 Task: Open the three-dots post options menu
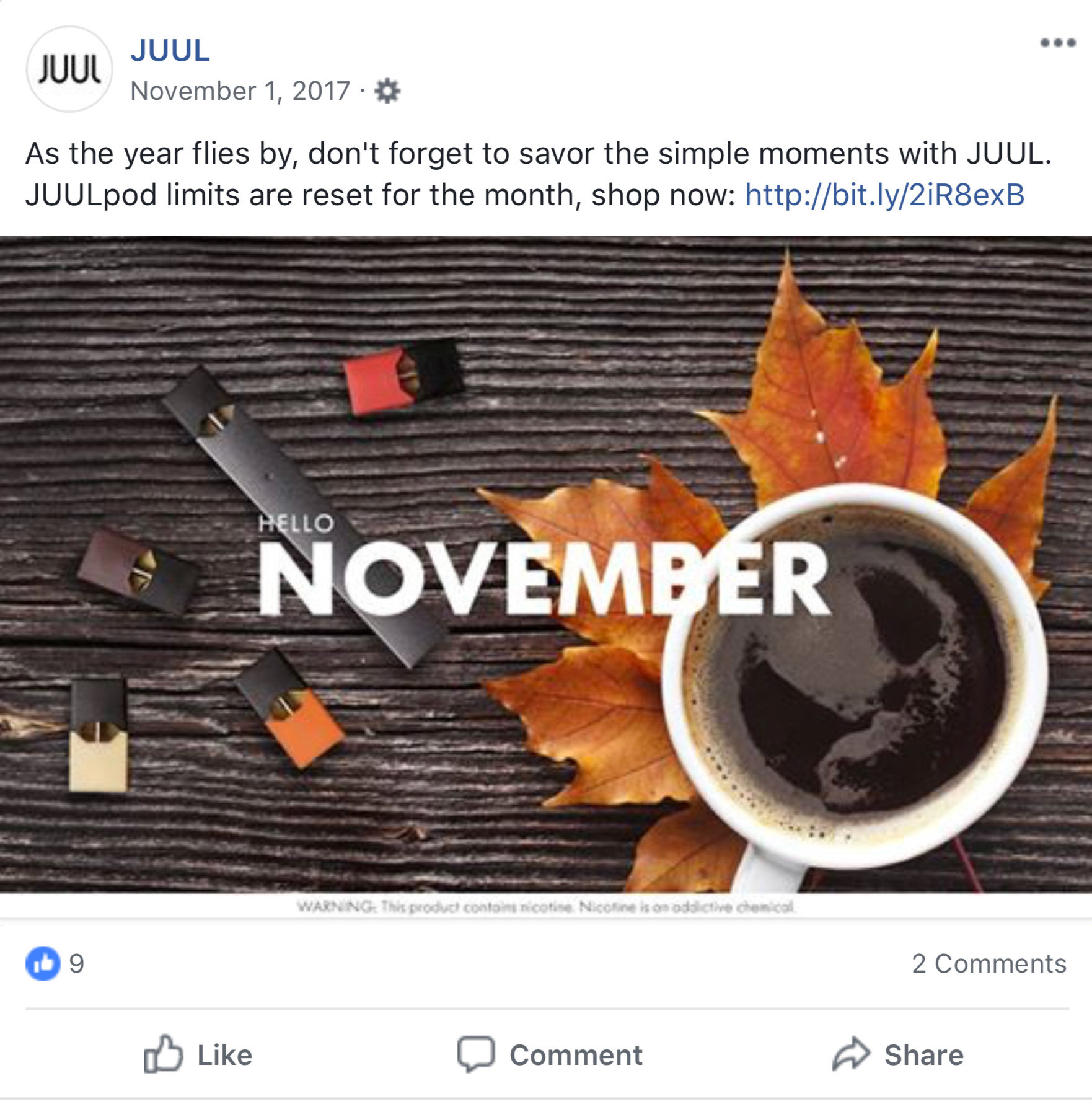(1057, 43)
